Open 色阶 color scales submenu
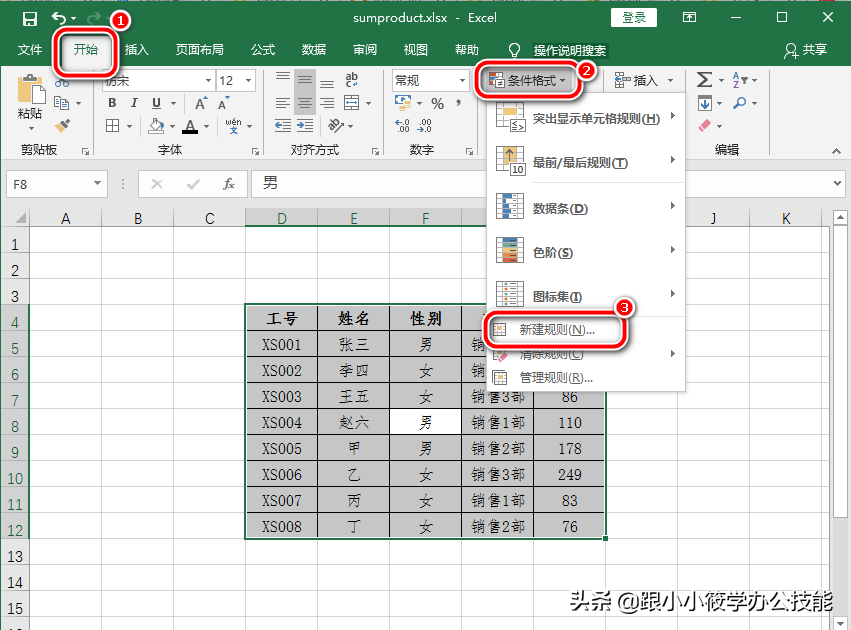The width and height of the screenshot is (851, 630). click(x=586, y=252)
